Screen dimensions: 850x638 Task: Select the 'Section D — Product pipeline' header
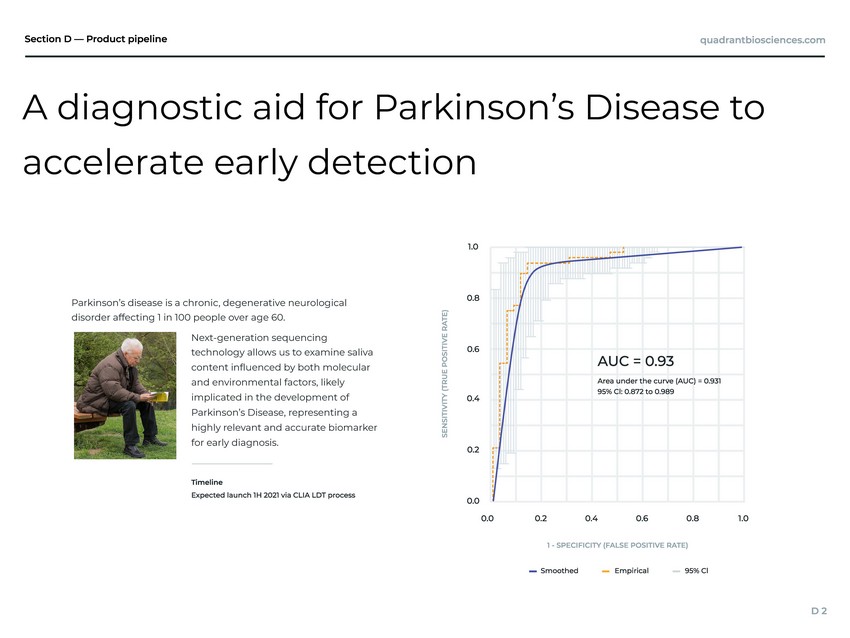pos(96,39)
